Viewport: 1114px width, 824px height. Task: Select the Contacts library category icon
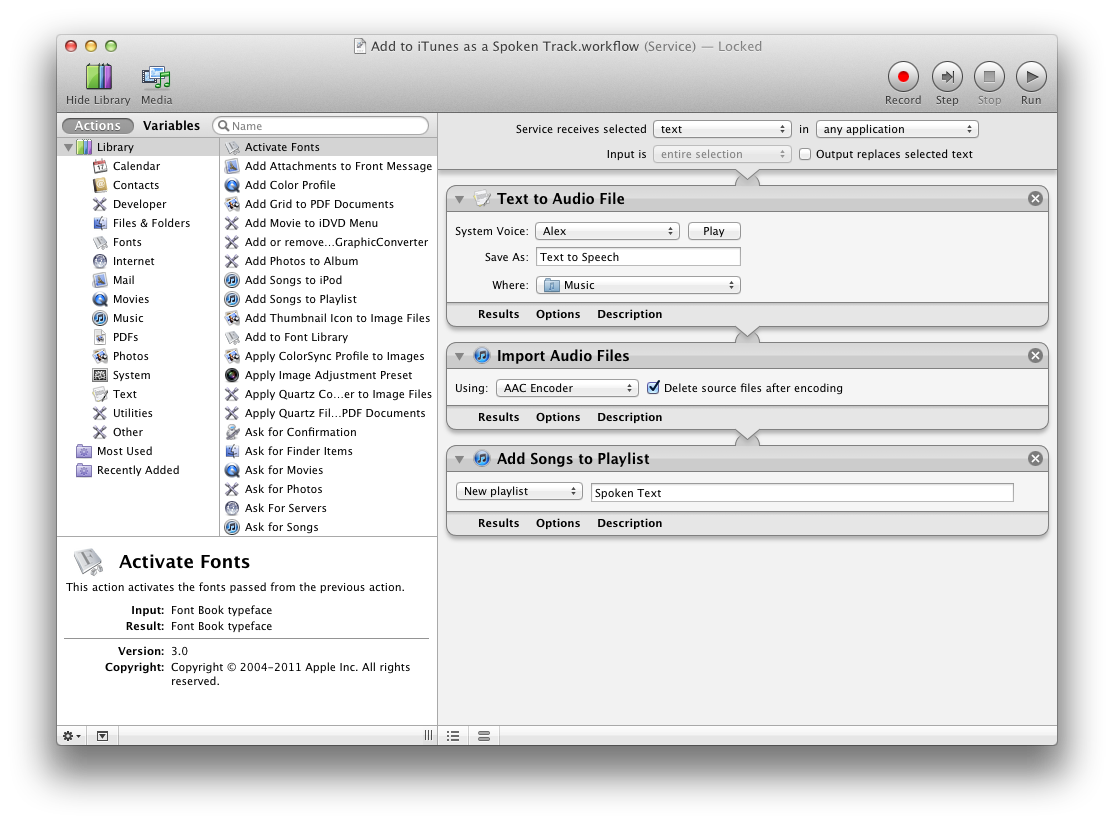(100, 185)
